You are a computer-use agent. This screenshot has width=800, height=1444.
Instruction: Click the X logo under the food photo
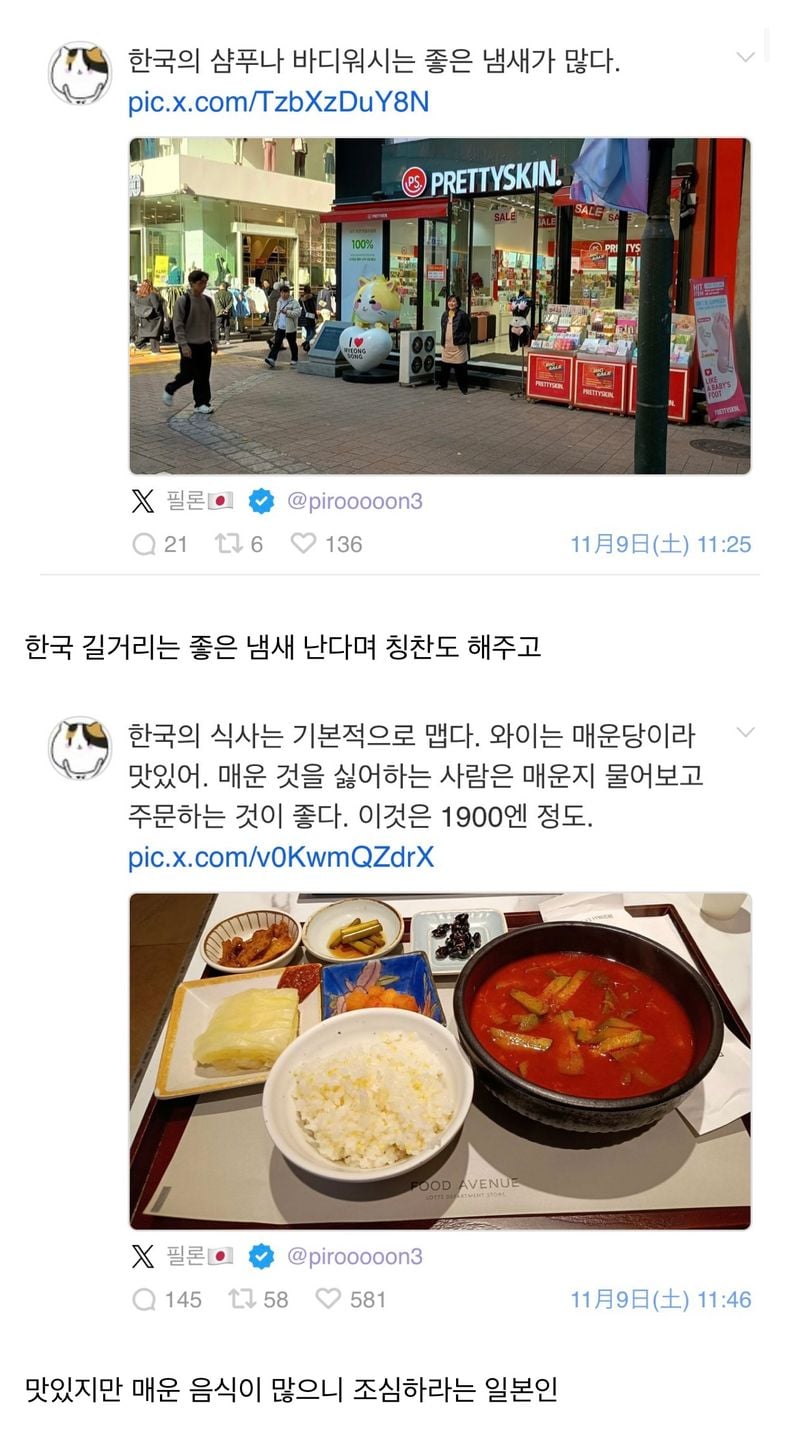(x=144, y=1256)
